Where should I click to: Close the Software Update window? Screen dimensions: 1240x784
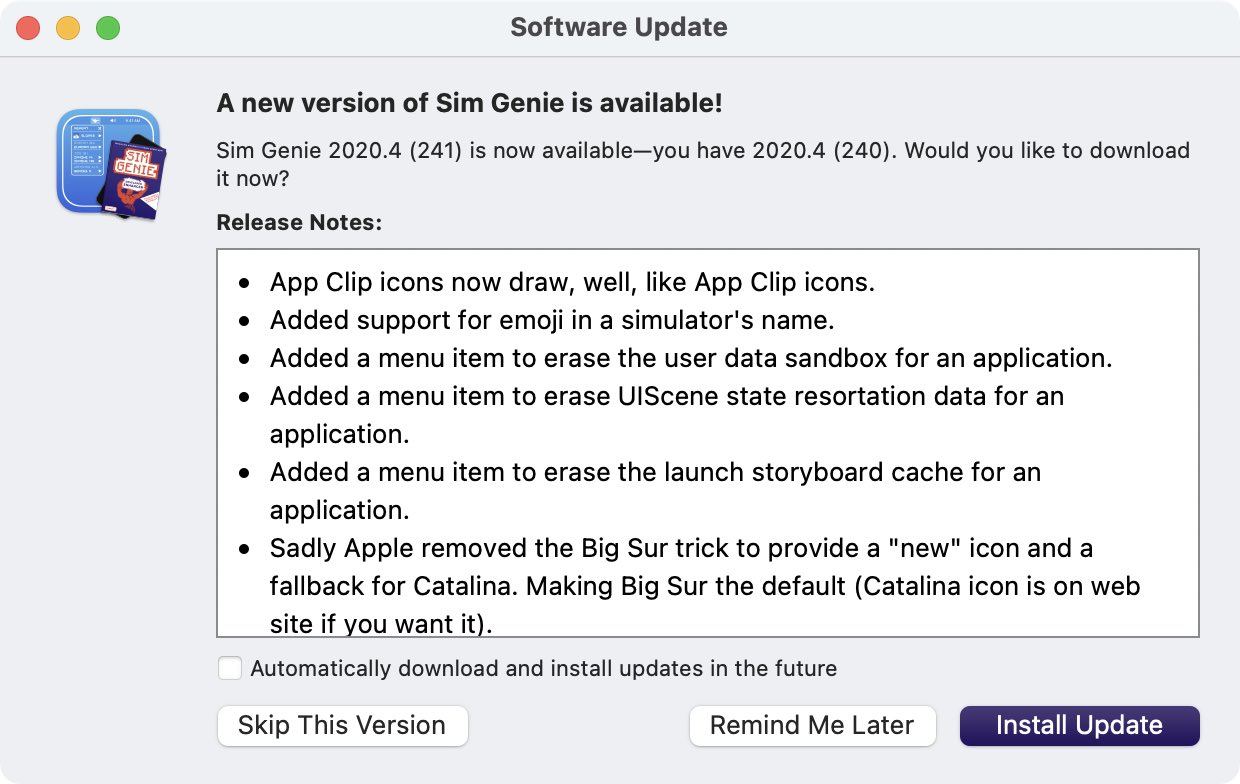[x=28, y=28]
